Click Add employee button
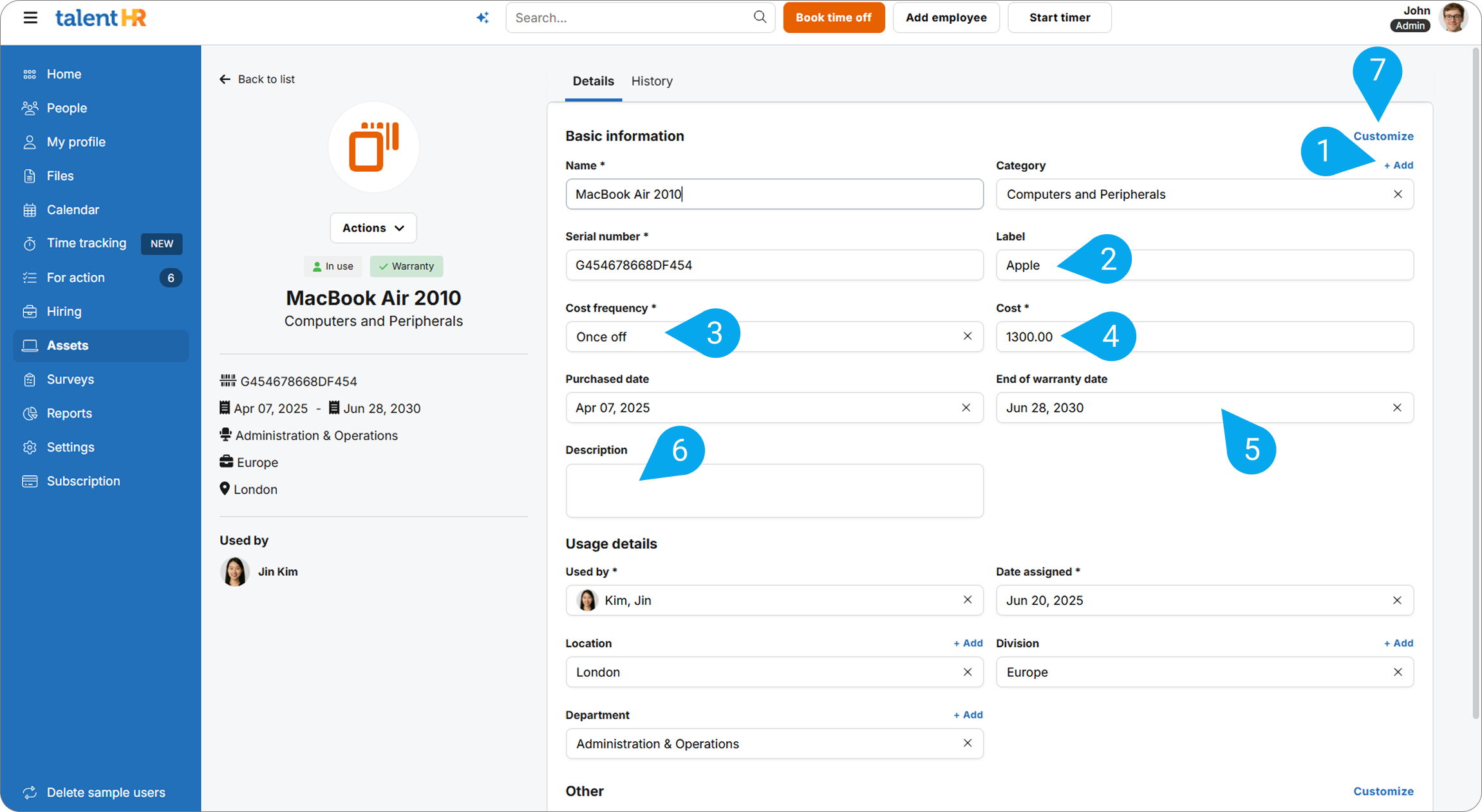Viewport: 1482px width, 812px height. click(946, 18)
